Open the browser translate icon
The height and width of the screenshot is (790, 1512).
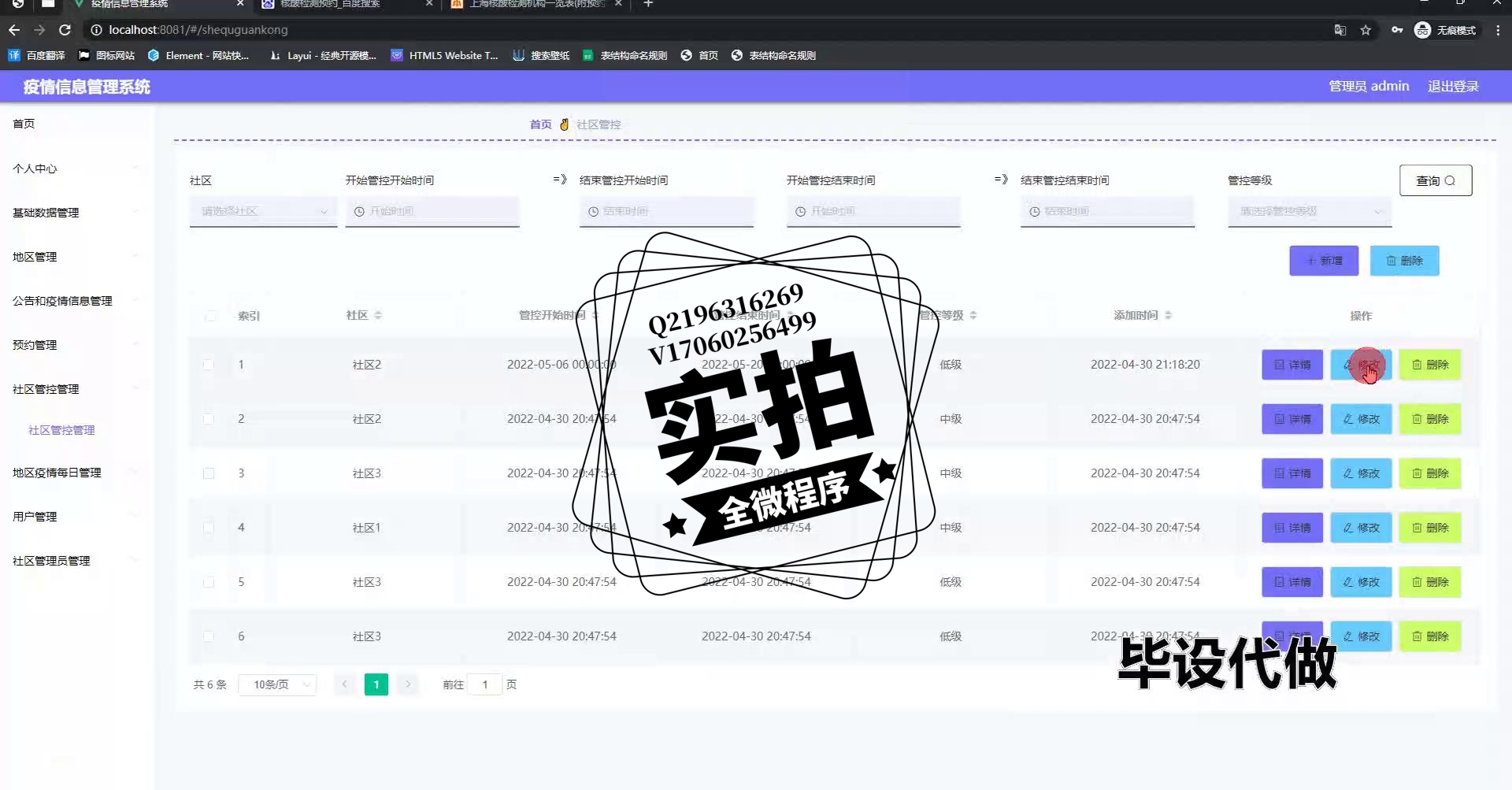(x=1340, y=30)
